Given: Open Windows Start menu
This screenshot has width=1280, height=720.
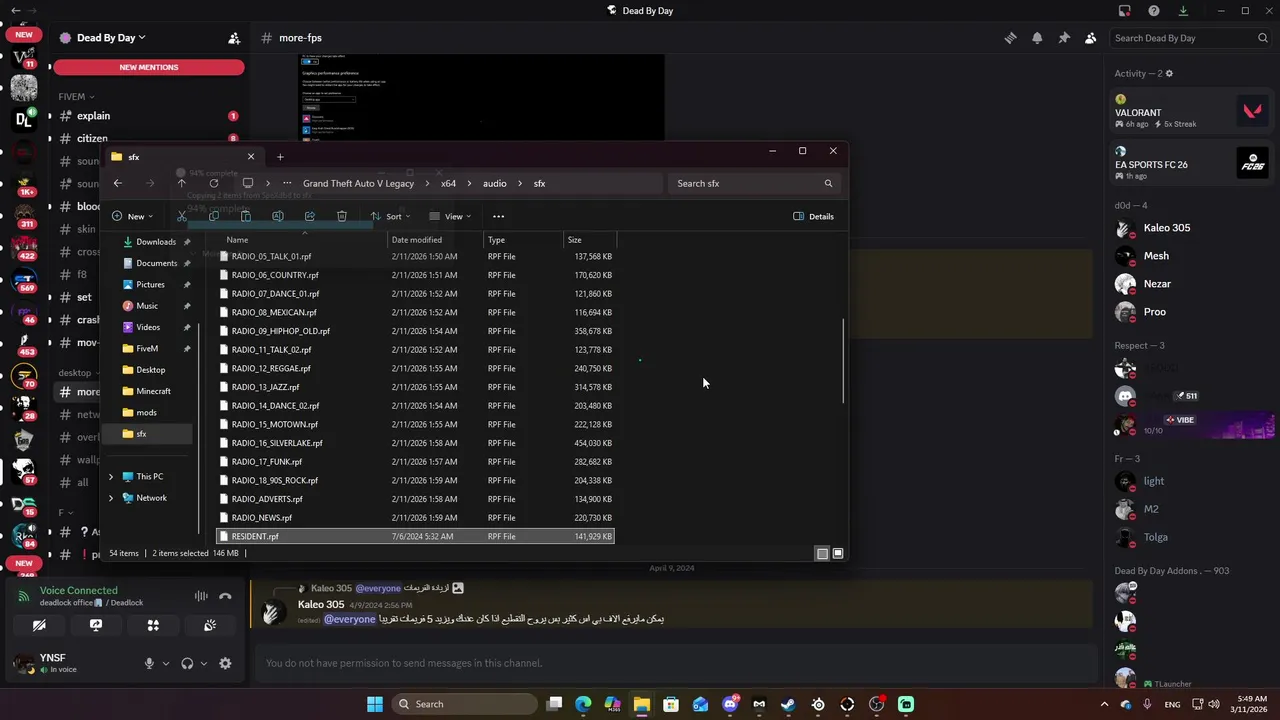Looking at the screenshot, I should tap(375, 704).
